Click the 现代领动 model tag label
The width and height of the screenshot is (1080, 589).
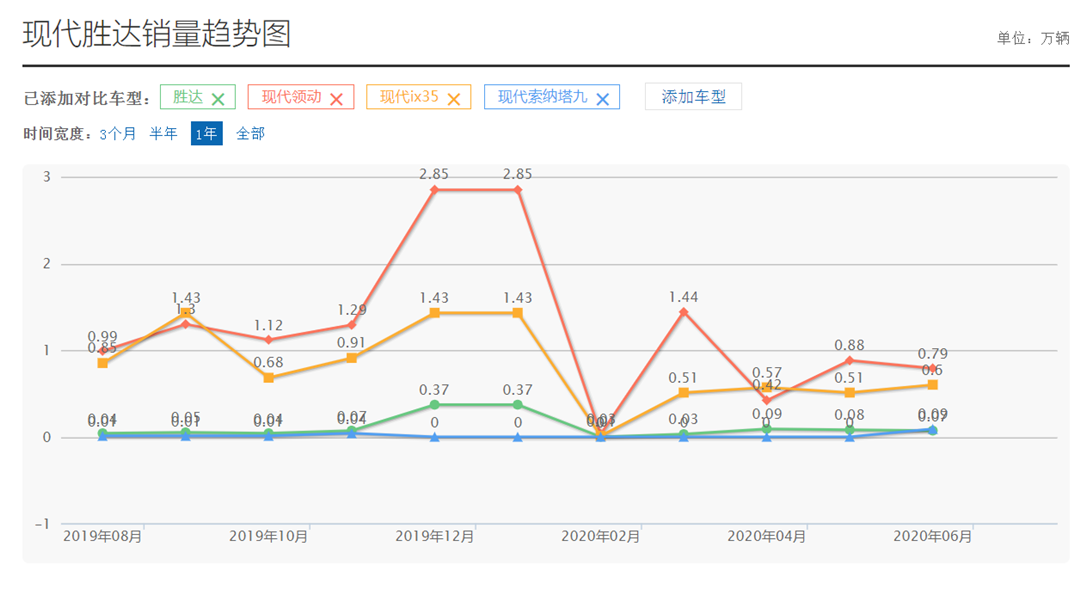[291, 97]
